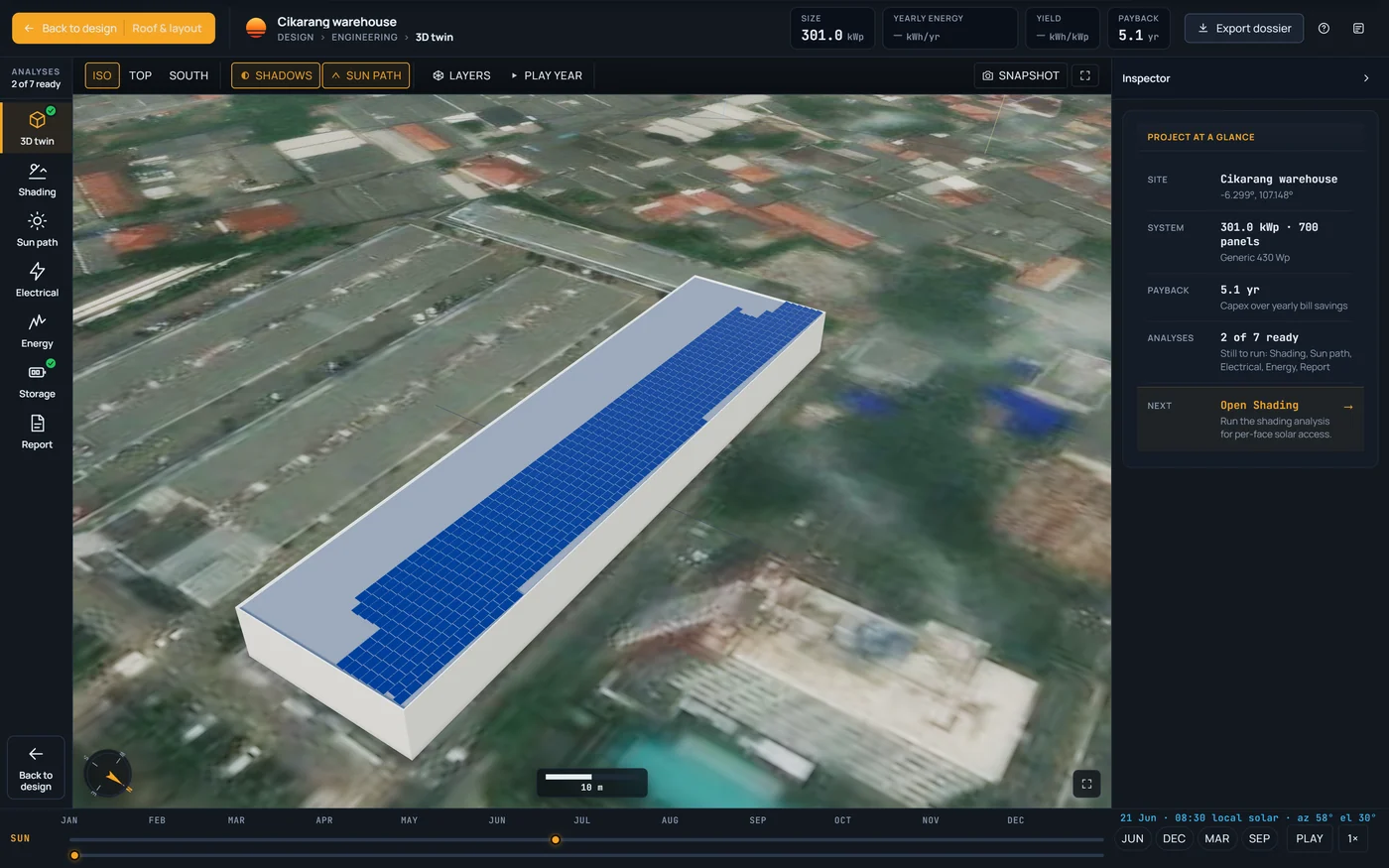Switch to SOUTH view
This screenshot has width=1389, height=868.
tap(189, 75)
